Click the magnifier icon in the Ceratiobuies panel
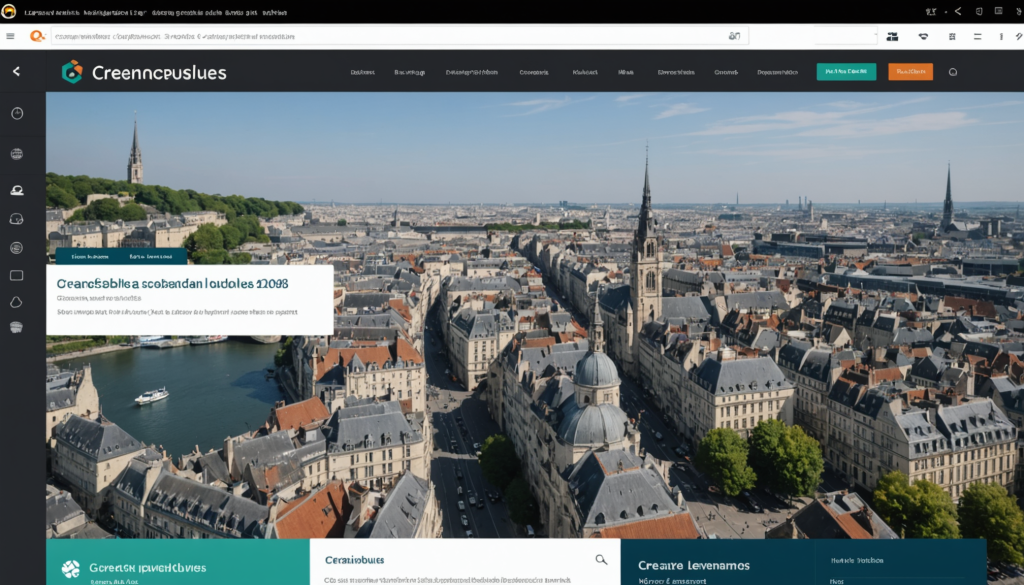 tap(601, 560)
